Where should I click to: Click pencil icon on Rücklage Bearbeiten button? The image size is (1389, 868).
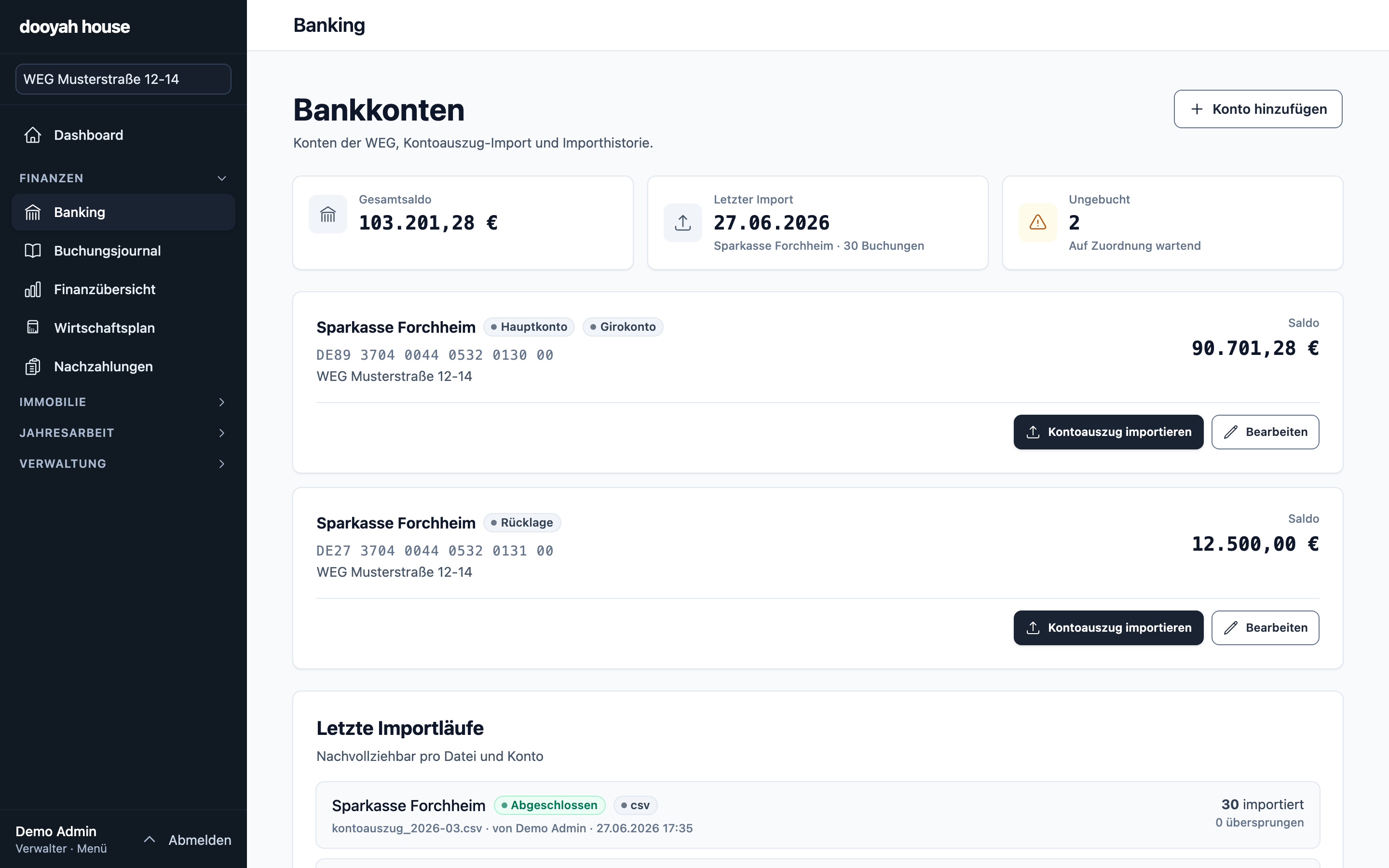tap(1231, 627)
